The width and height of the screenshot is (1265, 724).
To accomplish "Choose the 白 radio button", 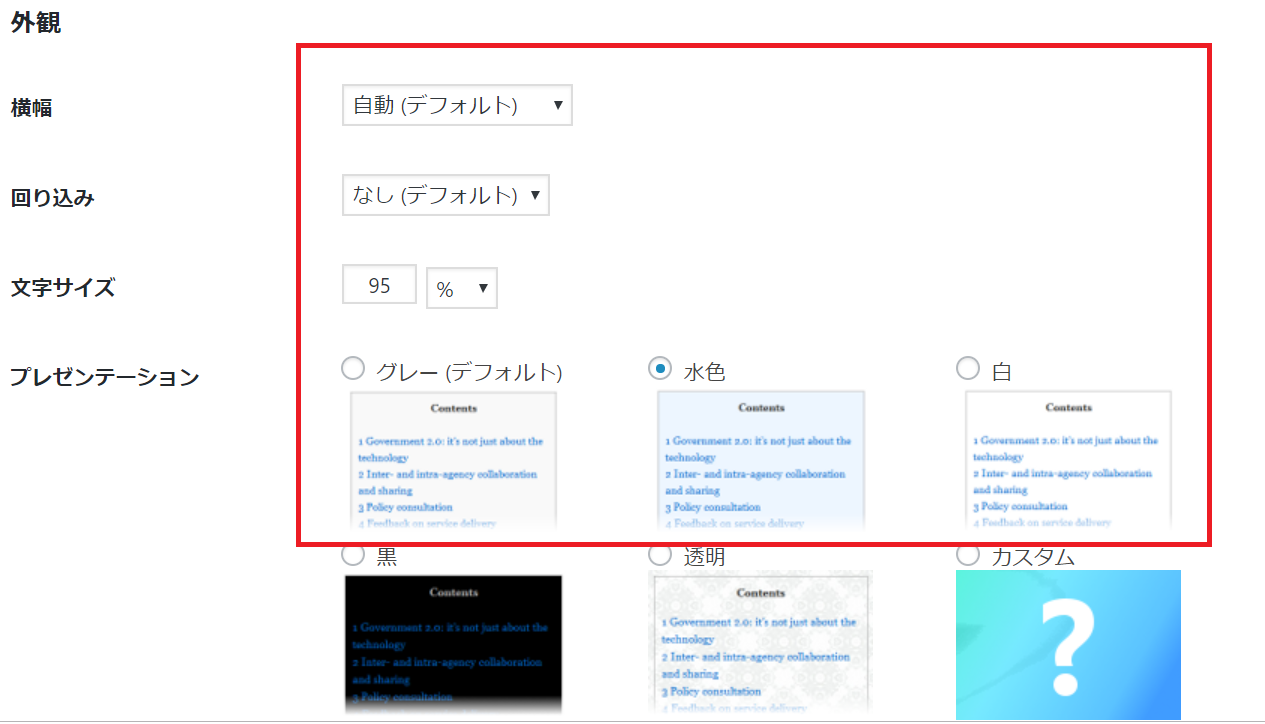I will (967, 370).
